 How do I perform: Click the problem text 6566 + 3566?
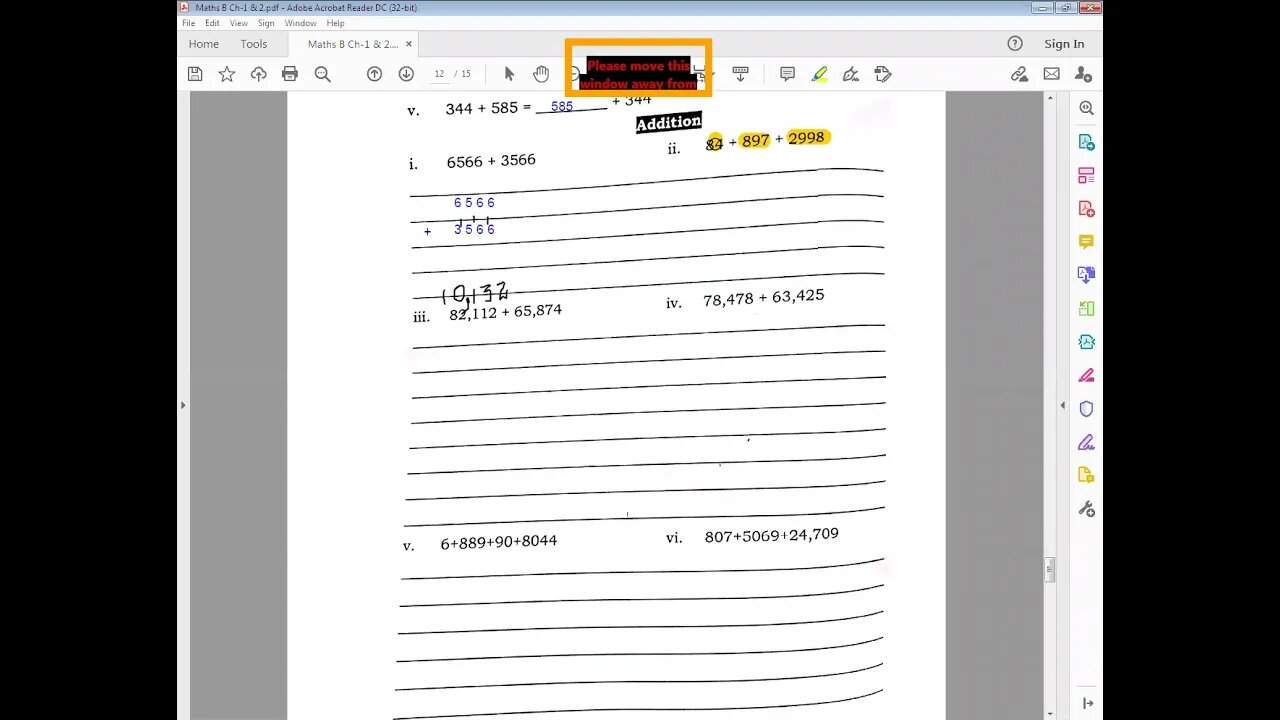pos(491,161)
